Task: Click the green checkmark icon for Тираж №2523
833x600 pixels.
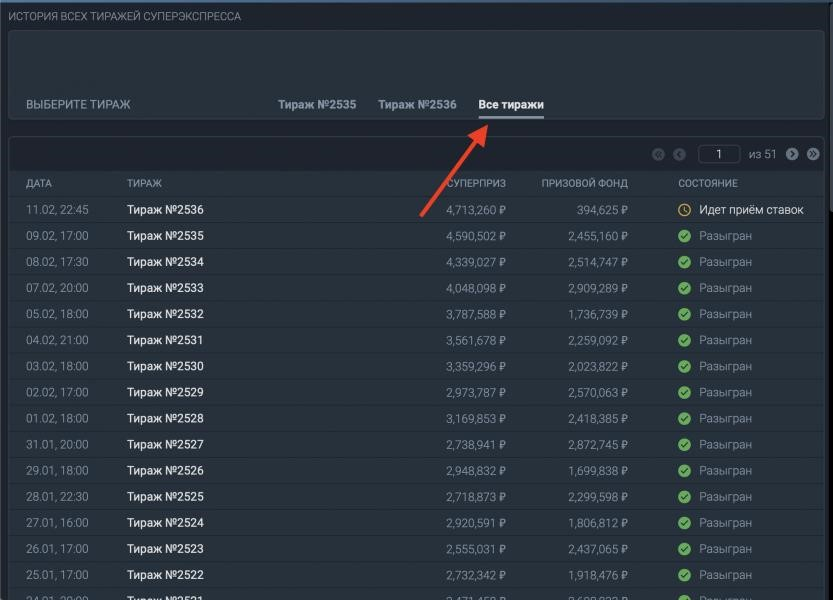Action: coord(684,549)
